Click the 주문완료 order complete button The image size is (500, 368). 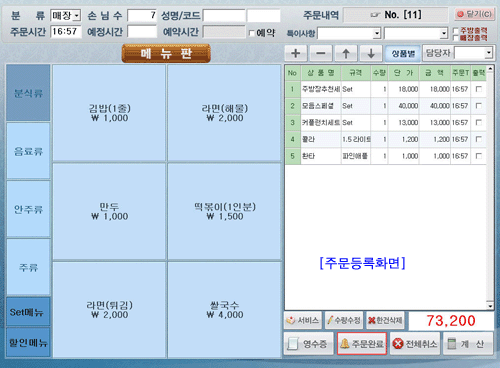click(x=362, y=344)
